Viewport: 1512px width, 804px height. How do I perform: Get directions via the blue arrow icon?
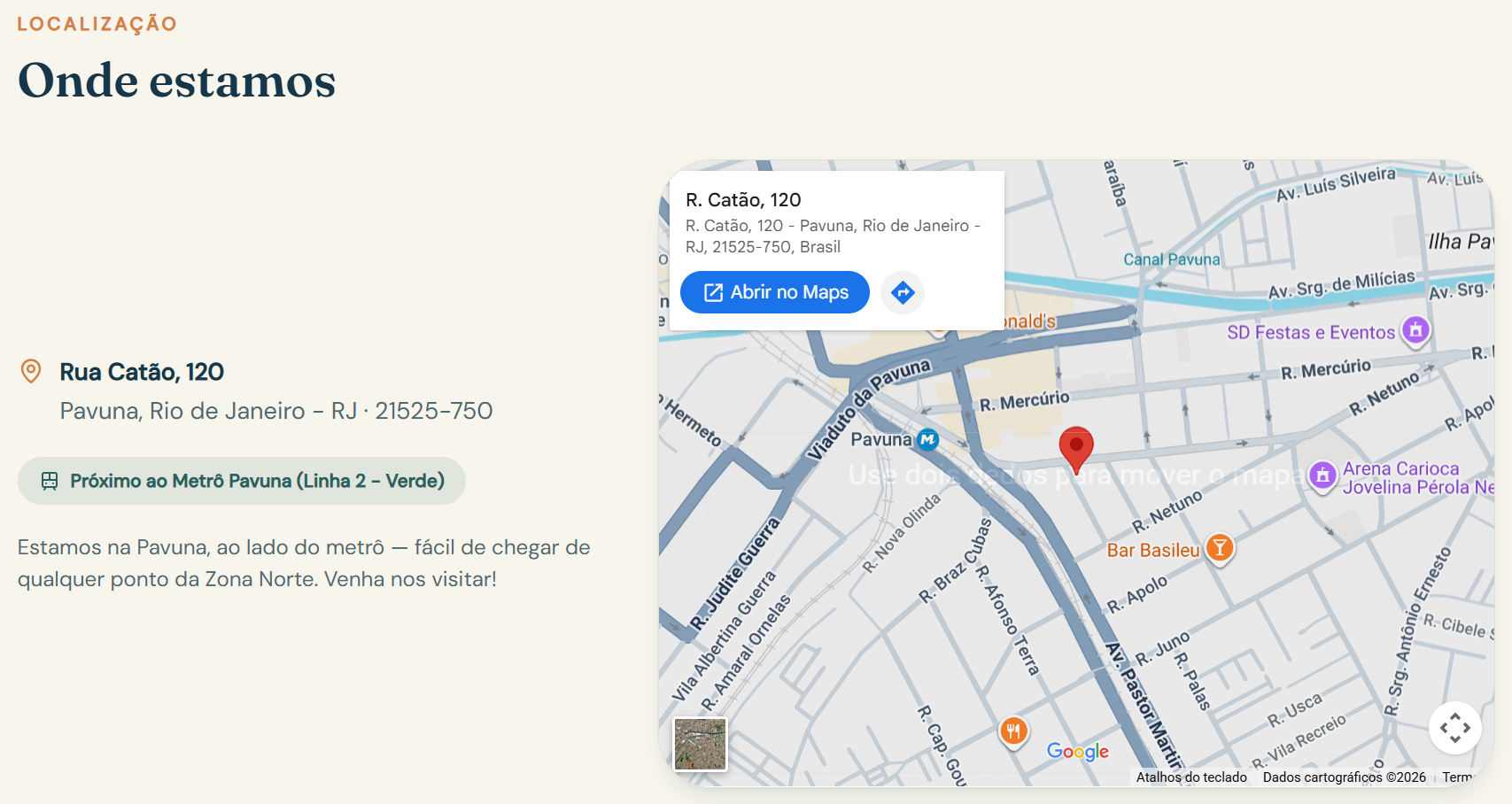pyautogui.click(x=903, y=292)
